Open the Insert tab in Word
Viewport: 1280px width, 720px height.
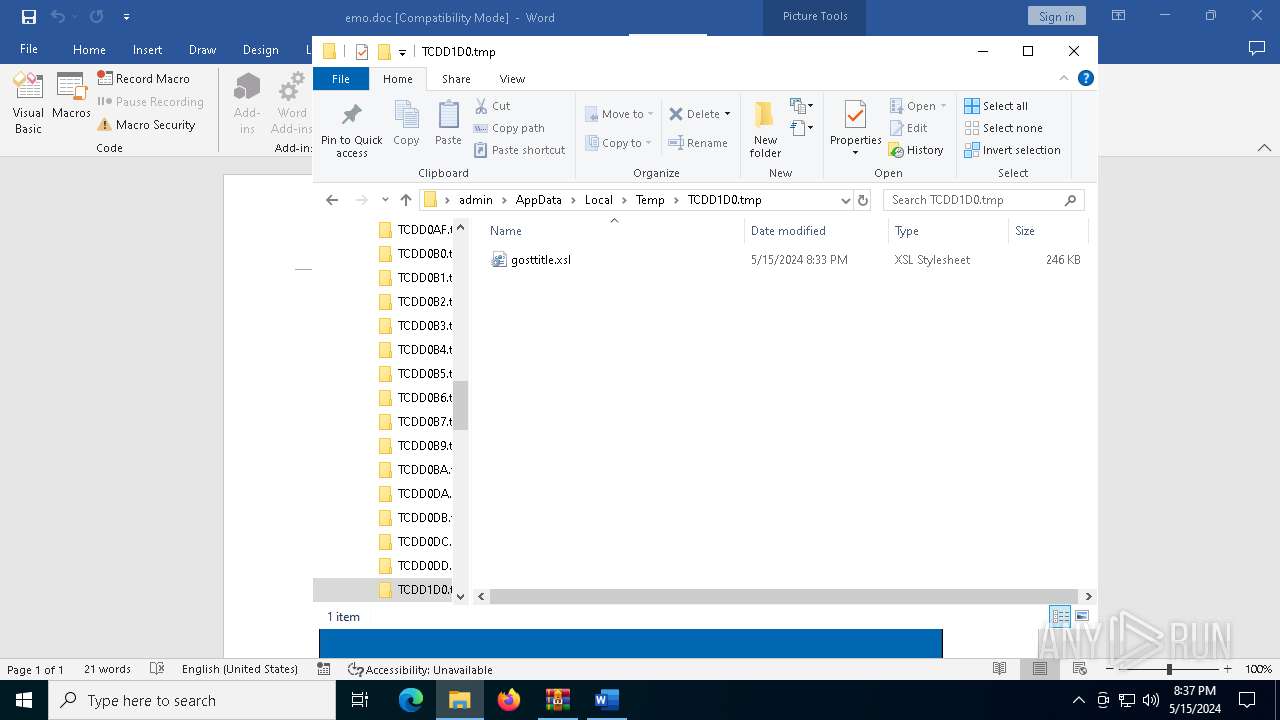[x=147, y=49]
